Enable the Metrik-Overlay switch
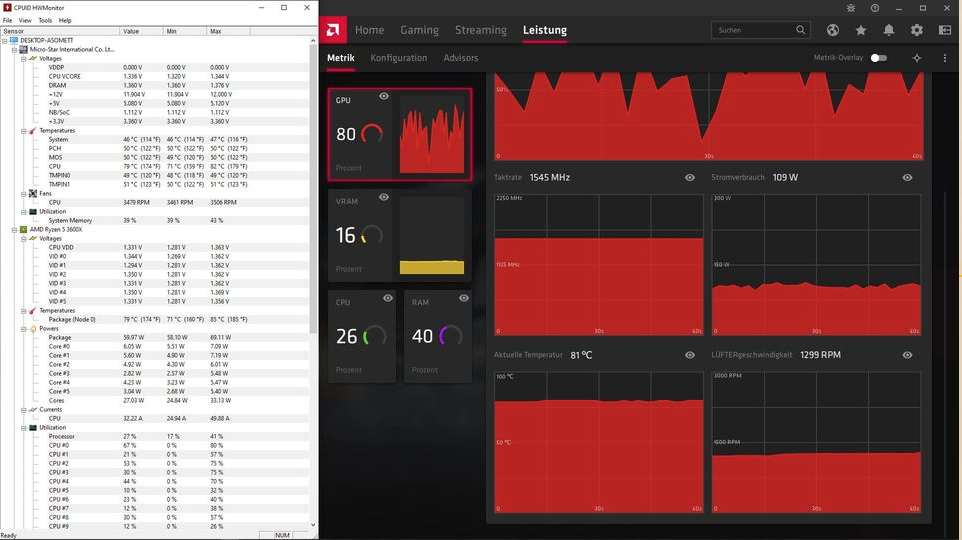962x540 pixels. (878, 58)
